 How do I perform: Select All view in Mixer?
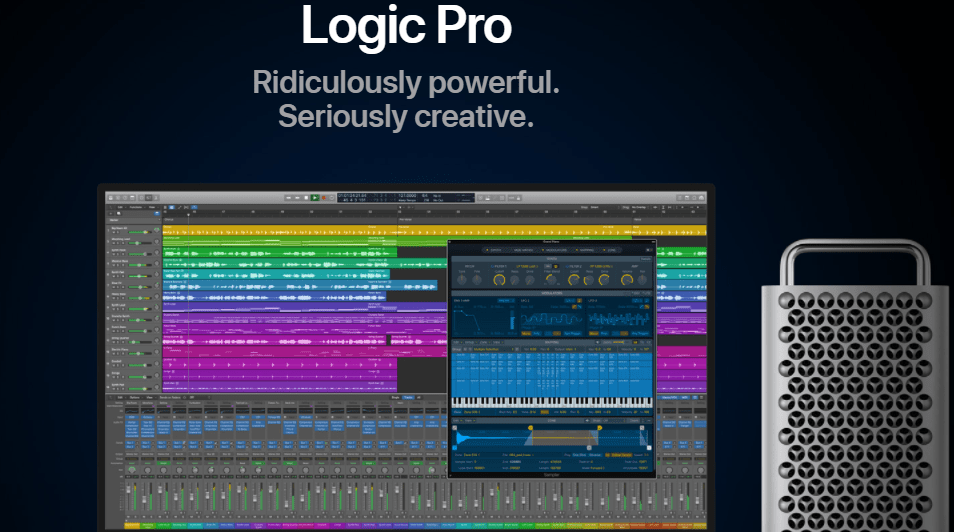[x=419, y=397]
